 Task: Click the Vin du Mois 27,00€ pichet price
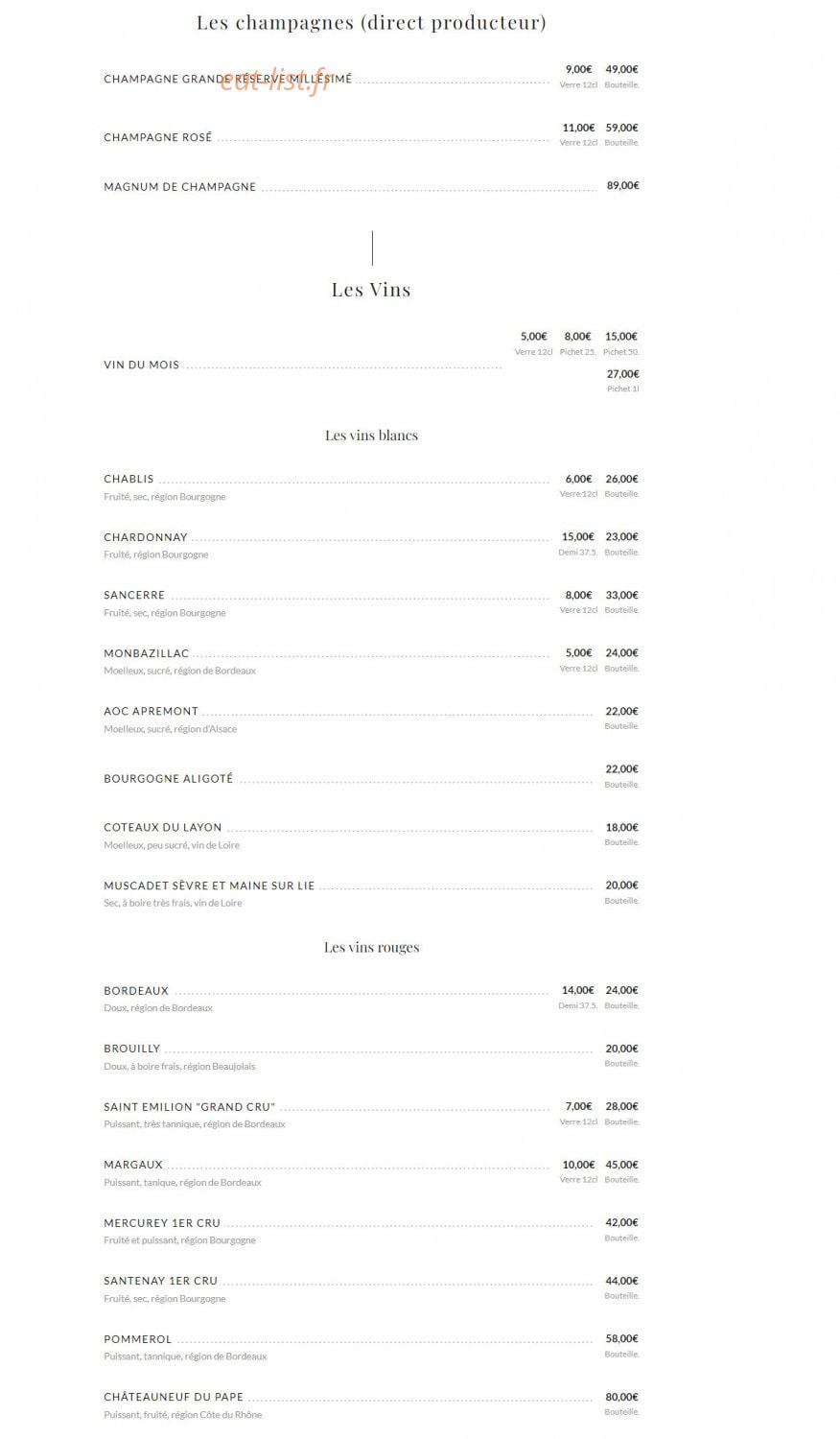[622, 374]
